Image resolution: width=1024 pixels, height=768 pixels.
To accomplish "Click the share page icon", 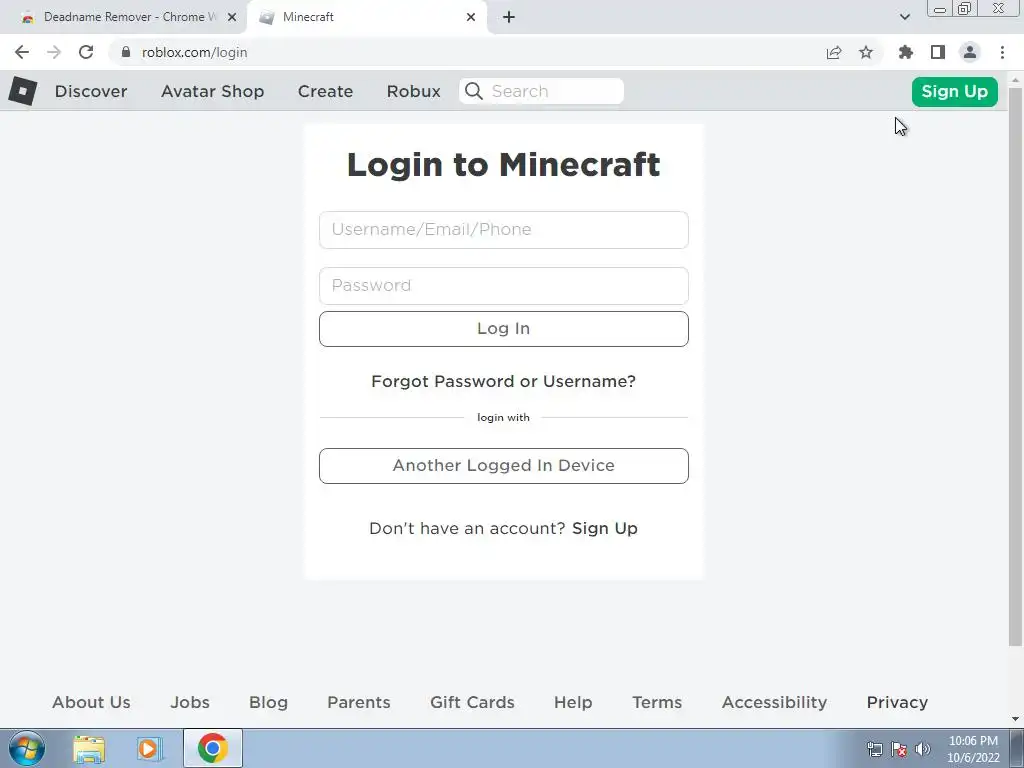I will 834,52.
